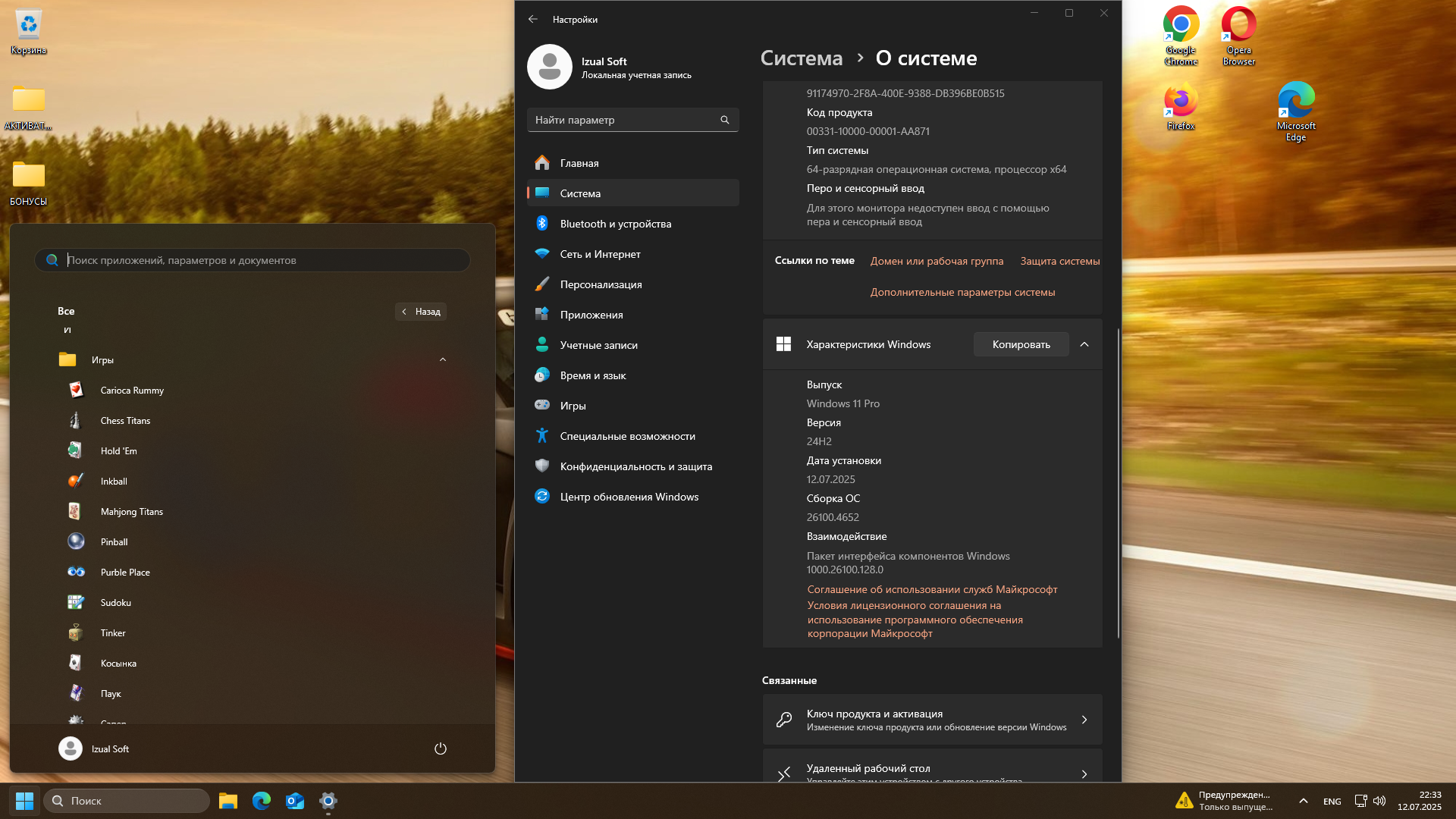Open Удаленный рабочий стол settings page
The image size is (1456, 819).
tap(932, 766)
